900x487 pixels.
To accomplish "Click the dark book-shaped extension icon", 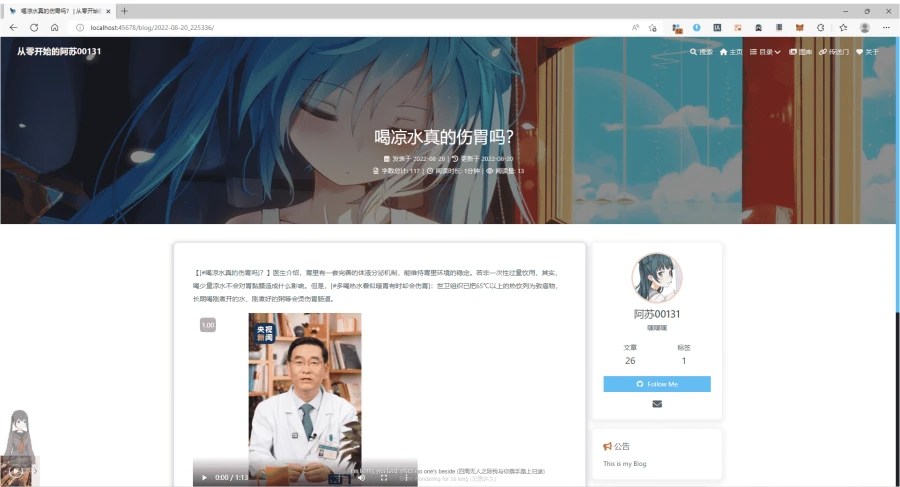I will [x=779, y=28].
